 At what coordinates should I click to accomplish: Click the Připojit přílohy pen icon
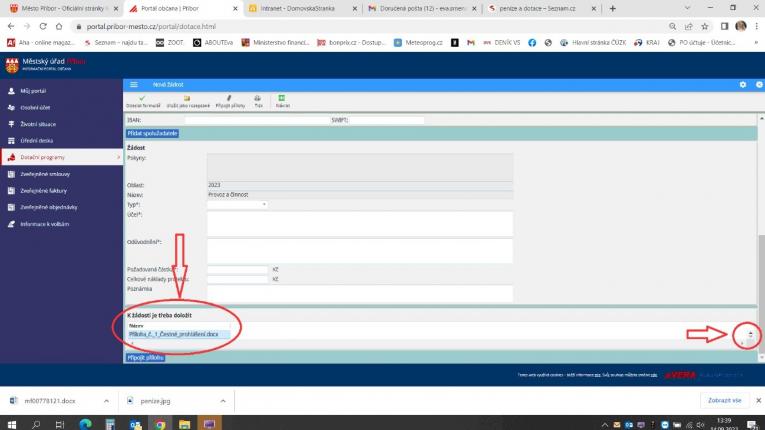pyautogui.click(x=229, y=98)
